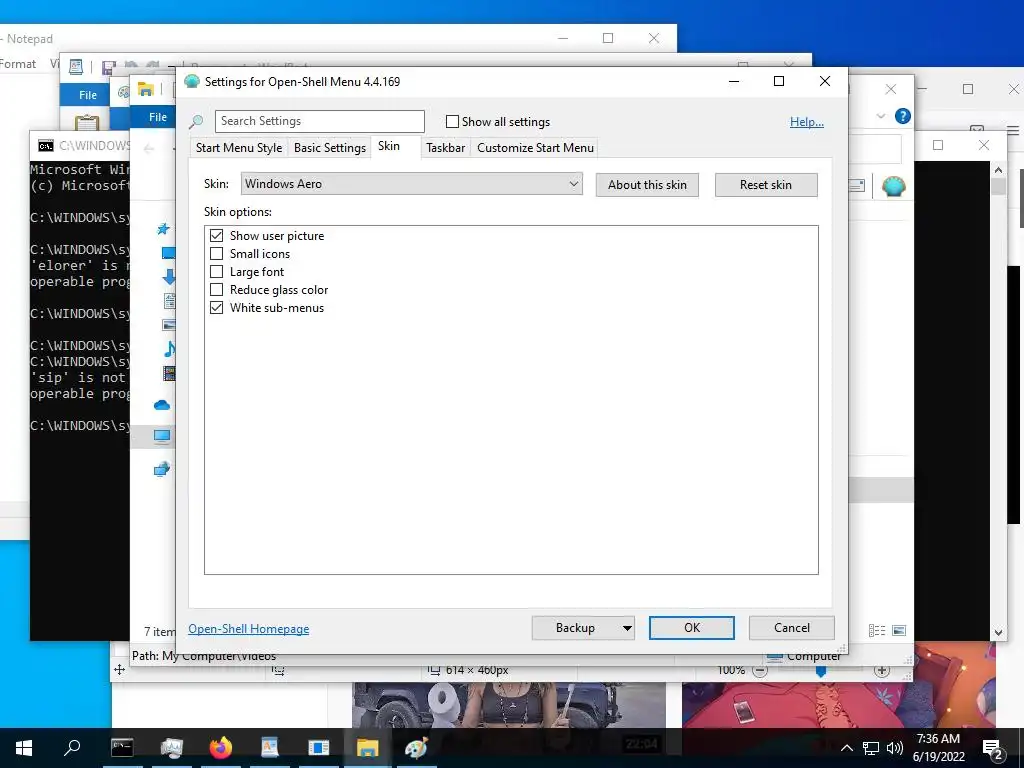1024x768 pixels.
Task: Switch Explorer to details view icon
Action: pyautogui.click(x=877, y=630)
